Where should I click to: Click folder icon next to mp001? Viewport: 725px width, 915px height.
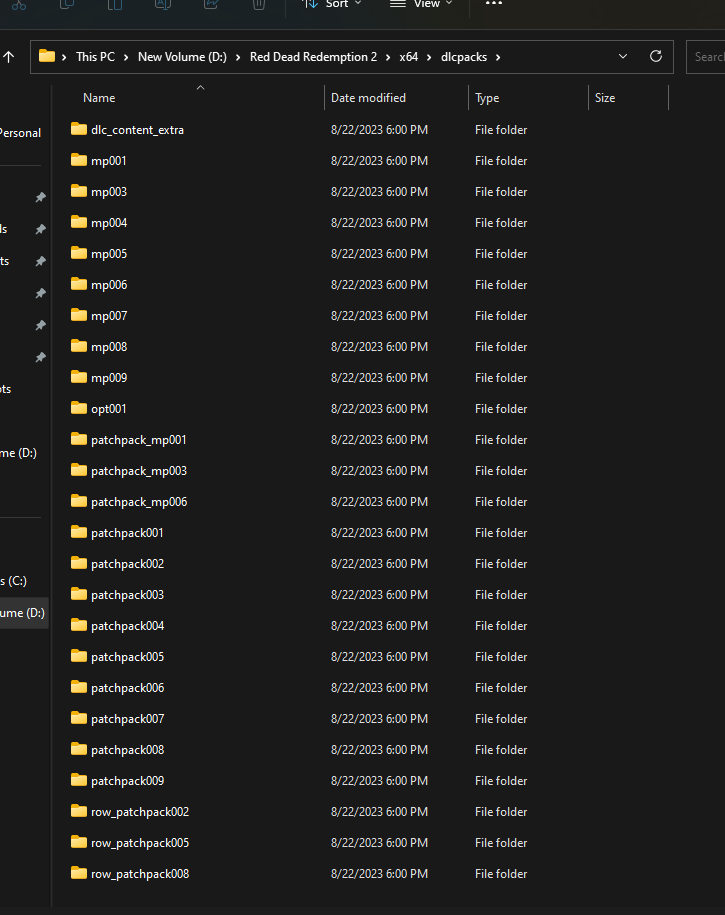[79, 160]
